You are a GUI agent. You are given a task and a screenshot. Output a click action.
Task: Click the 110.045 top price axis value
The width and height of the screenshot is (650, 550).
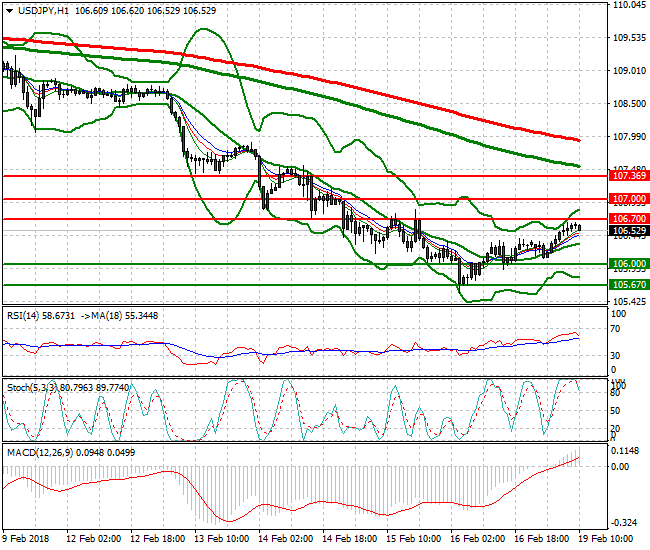click(628, 5)
